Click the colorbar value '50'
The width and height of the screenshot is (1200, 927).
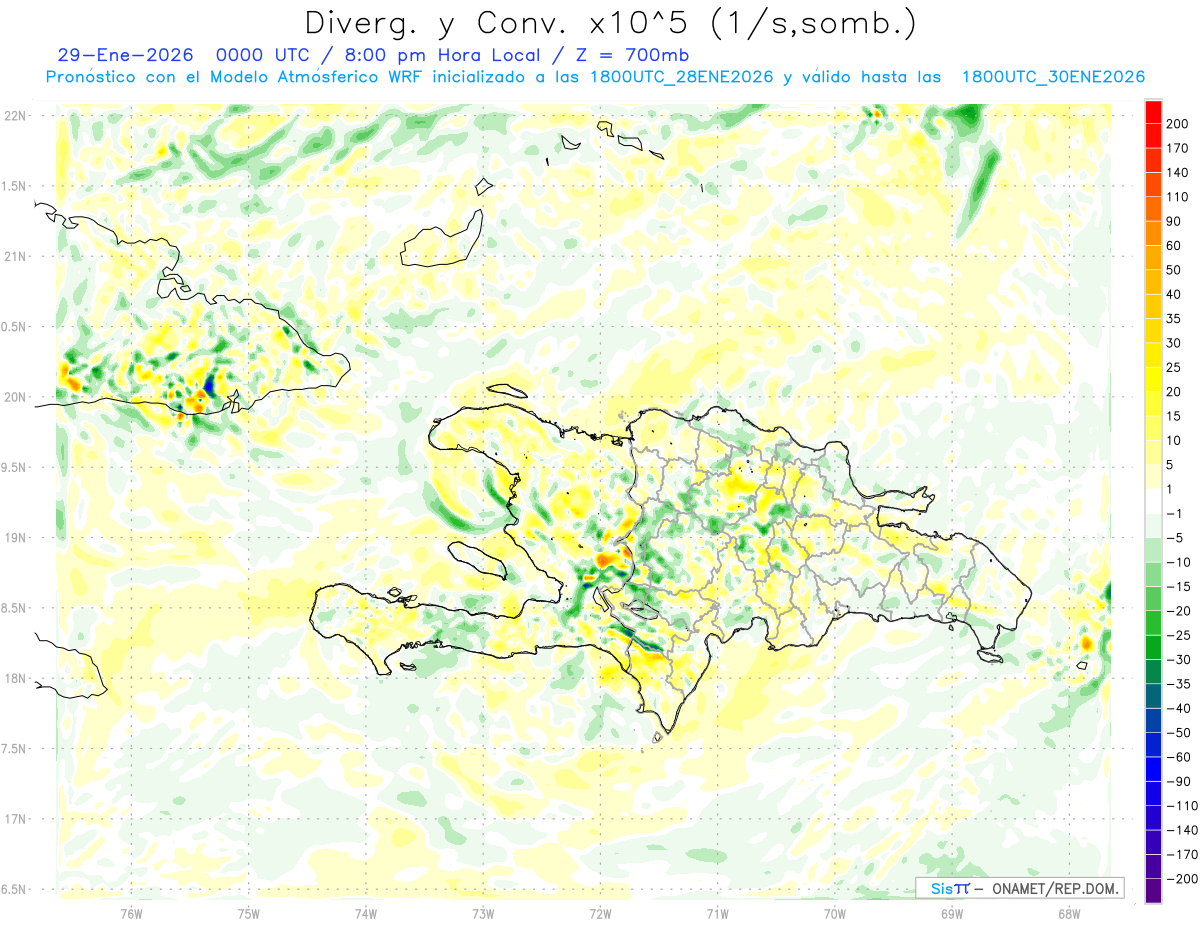click(1174, 270)
